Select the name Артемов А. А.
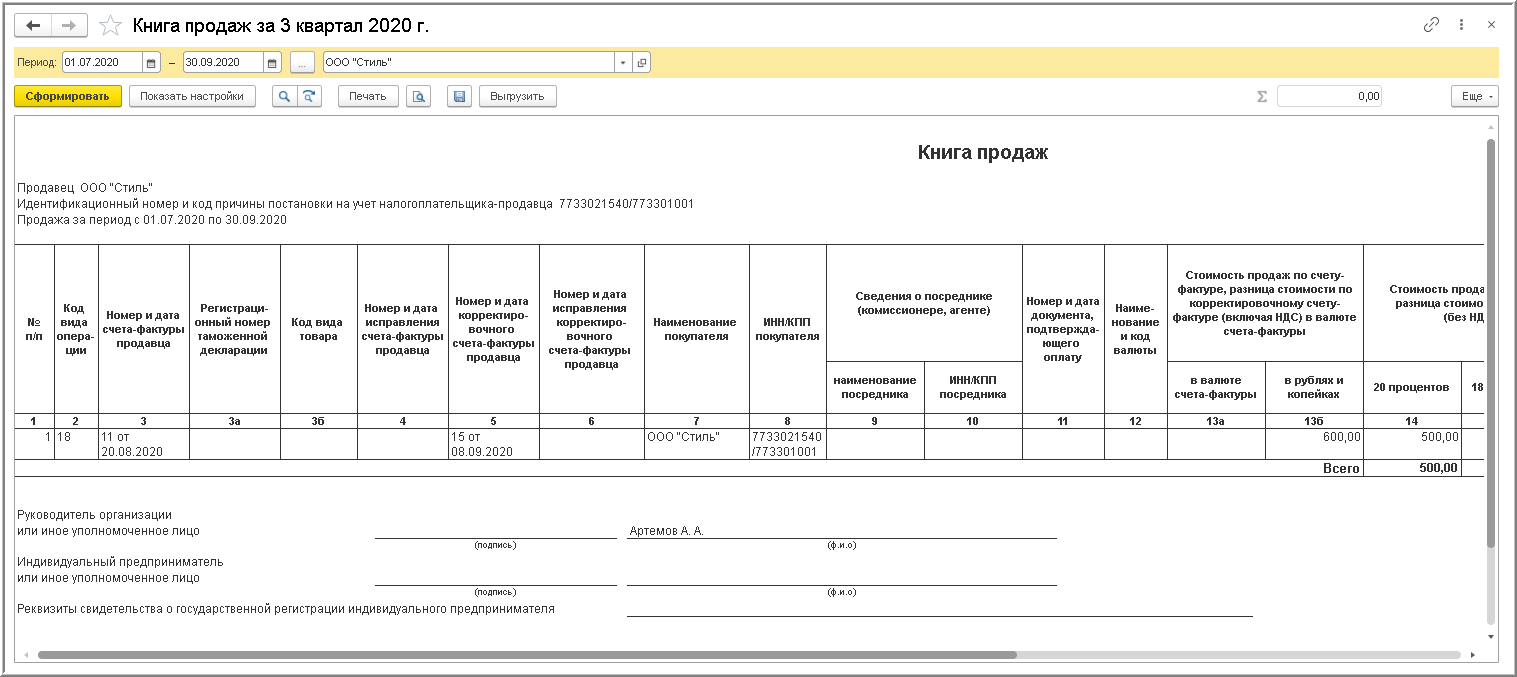 (x=666, y=531)
